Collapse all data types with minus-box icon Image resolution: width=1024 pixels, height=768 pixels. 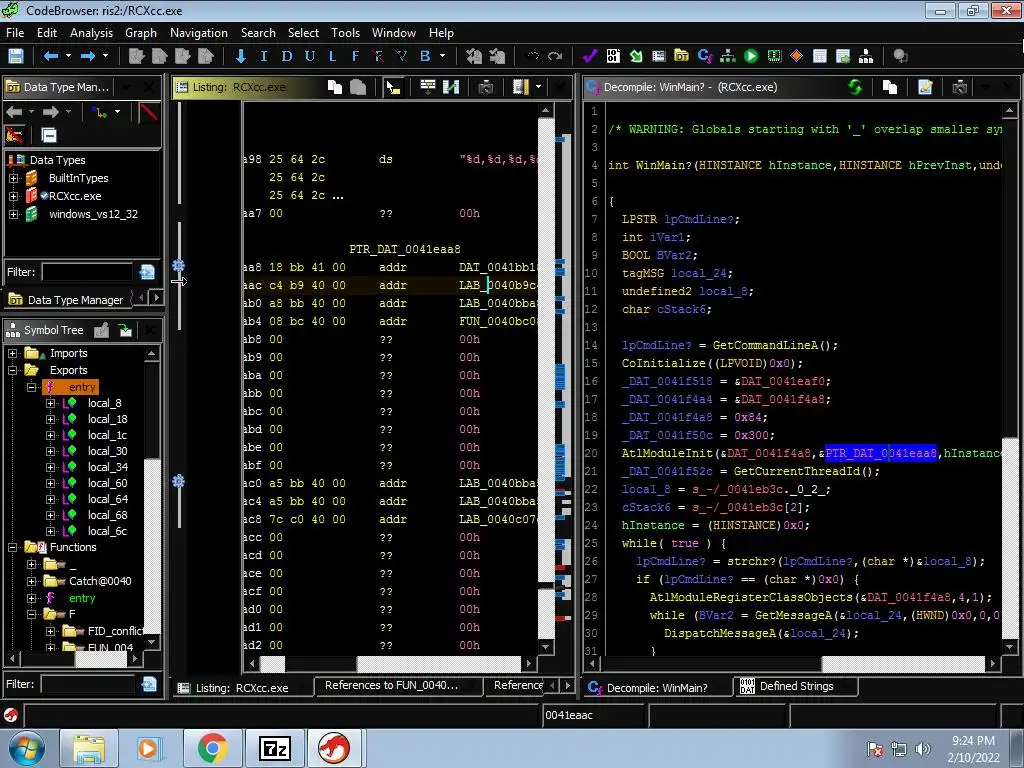click(x=49, y=135)
